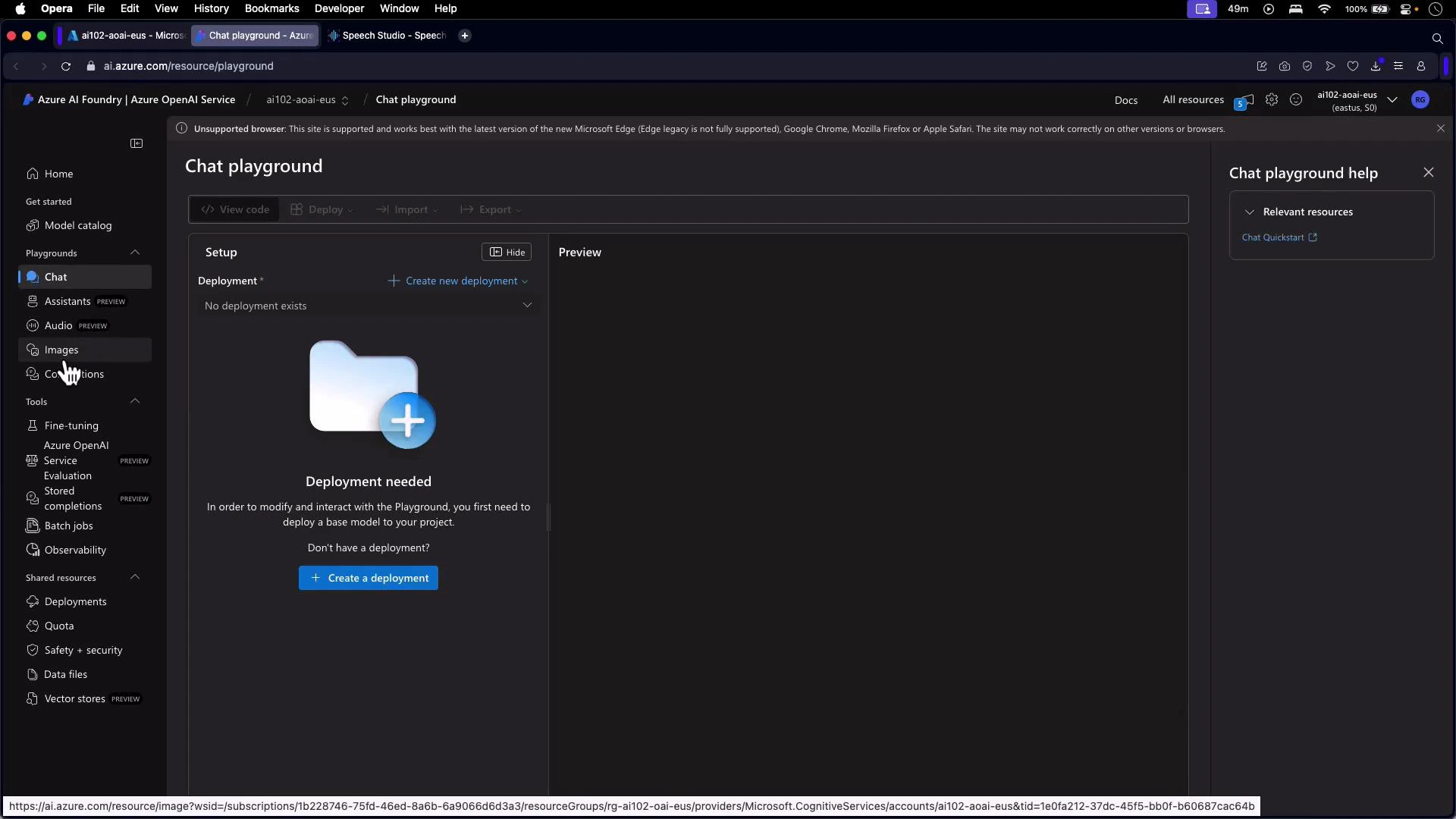Expand the ai102-aoai-eus resource dropdown
This screenshot has height=819, width=1456.
tap(1392, 99)
